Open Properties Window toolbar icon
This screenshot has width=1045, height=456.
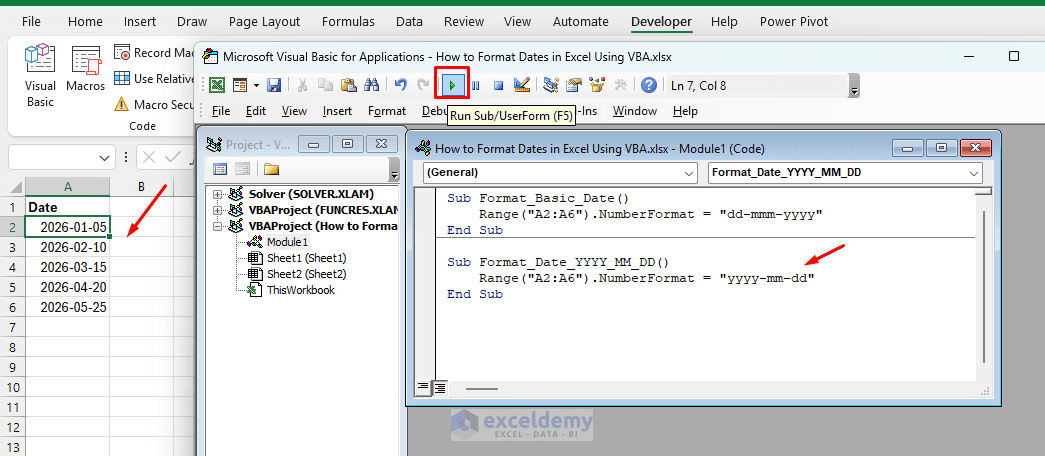[573, 85]
